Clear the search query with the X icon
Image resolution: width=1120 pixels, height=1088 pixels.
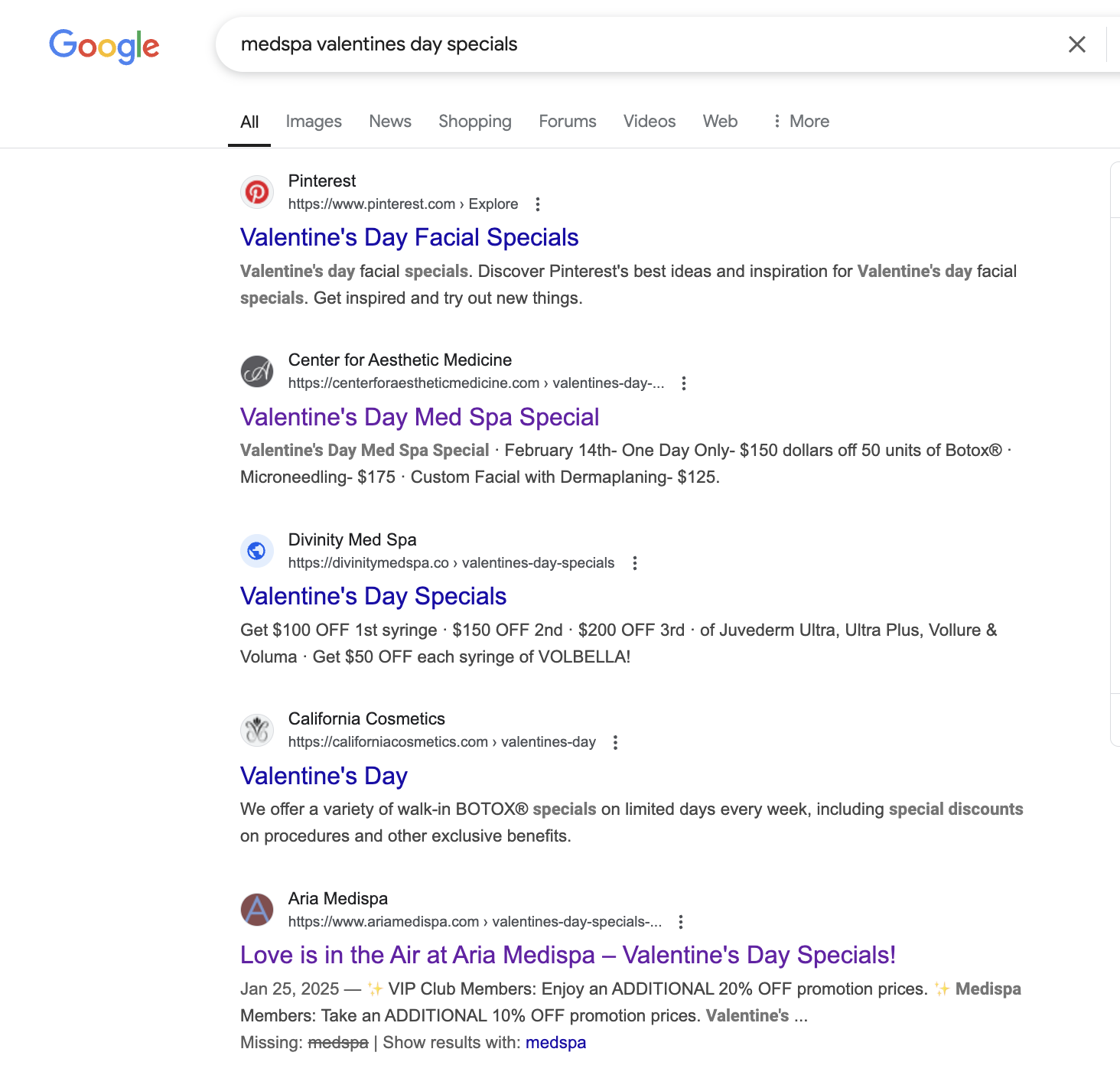click(x=1077, y=44)
